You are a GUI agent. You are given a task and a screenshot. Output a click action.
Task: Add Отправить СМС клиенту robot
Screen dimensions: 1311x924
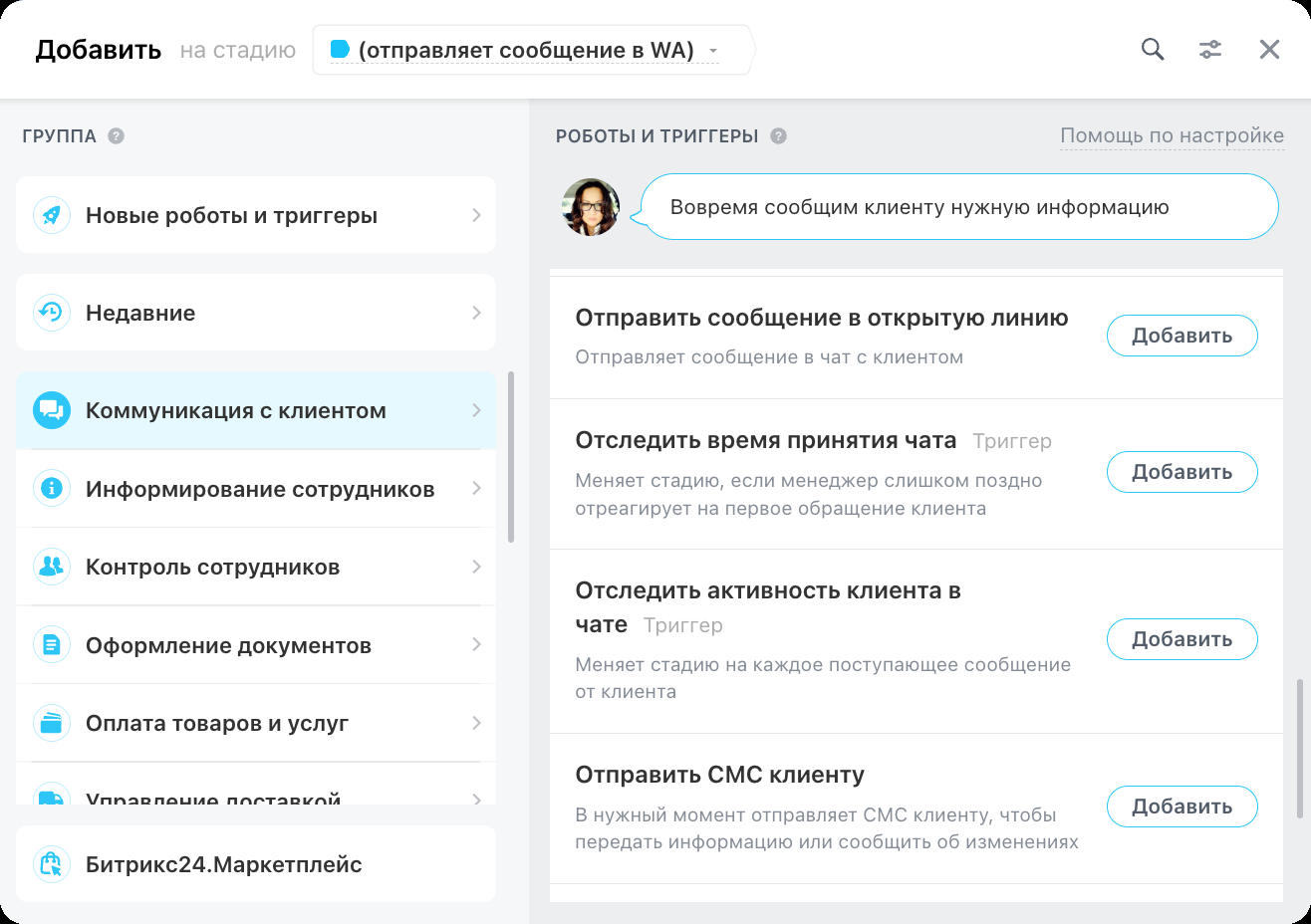[1182, 807]
